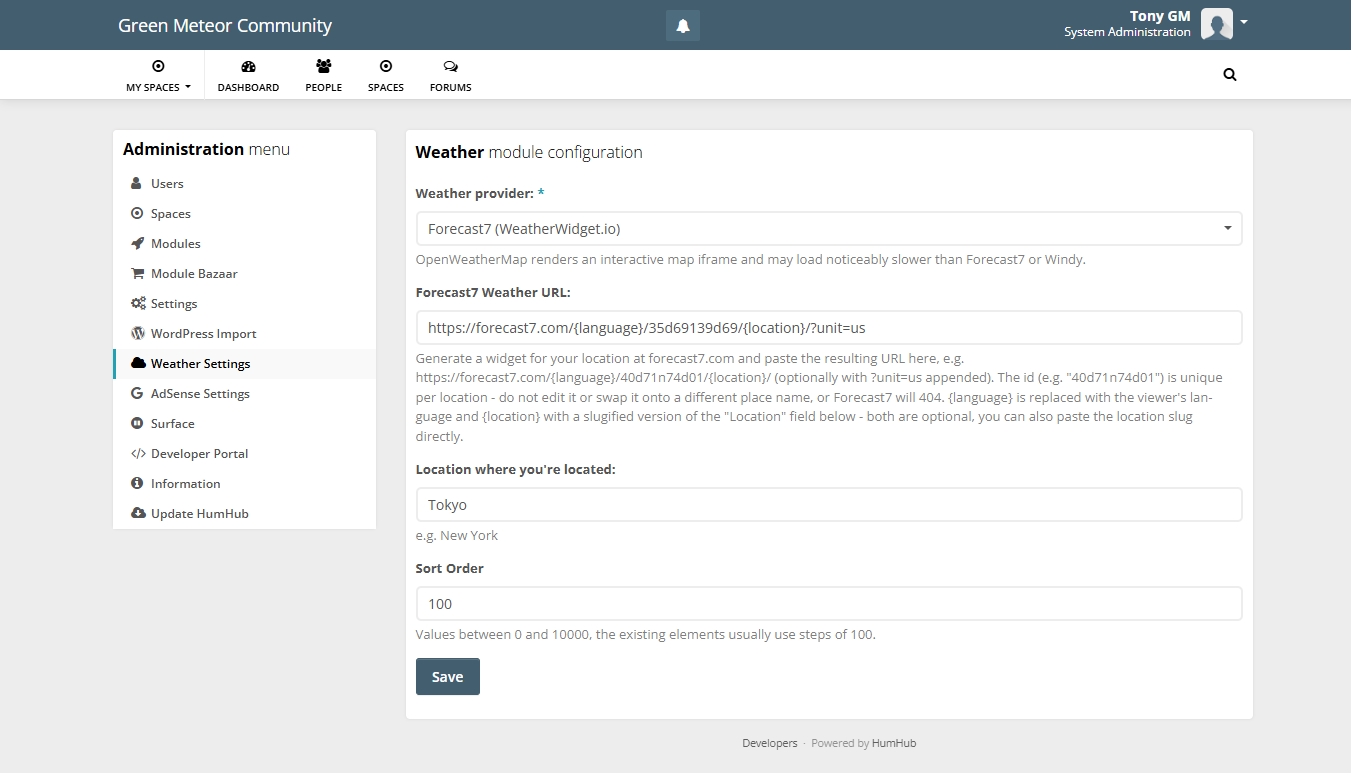Open Modules in Administration menu
Screen dimensions: 1351x773
245,243
